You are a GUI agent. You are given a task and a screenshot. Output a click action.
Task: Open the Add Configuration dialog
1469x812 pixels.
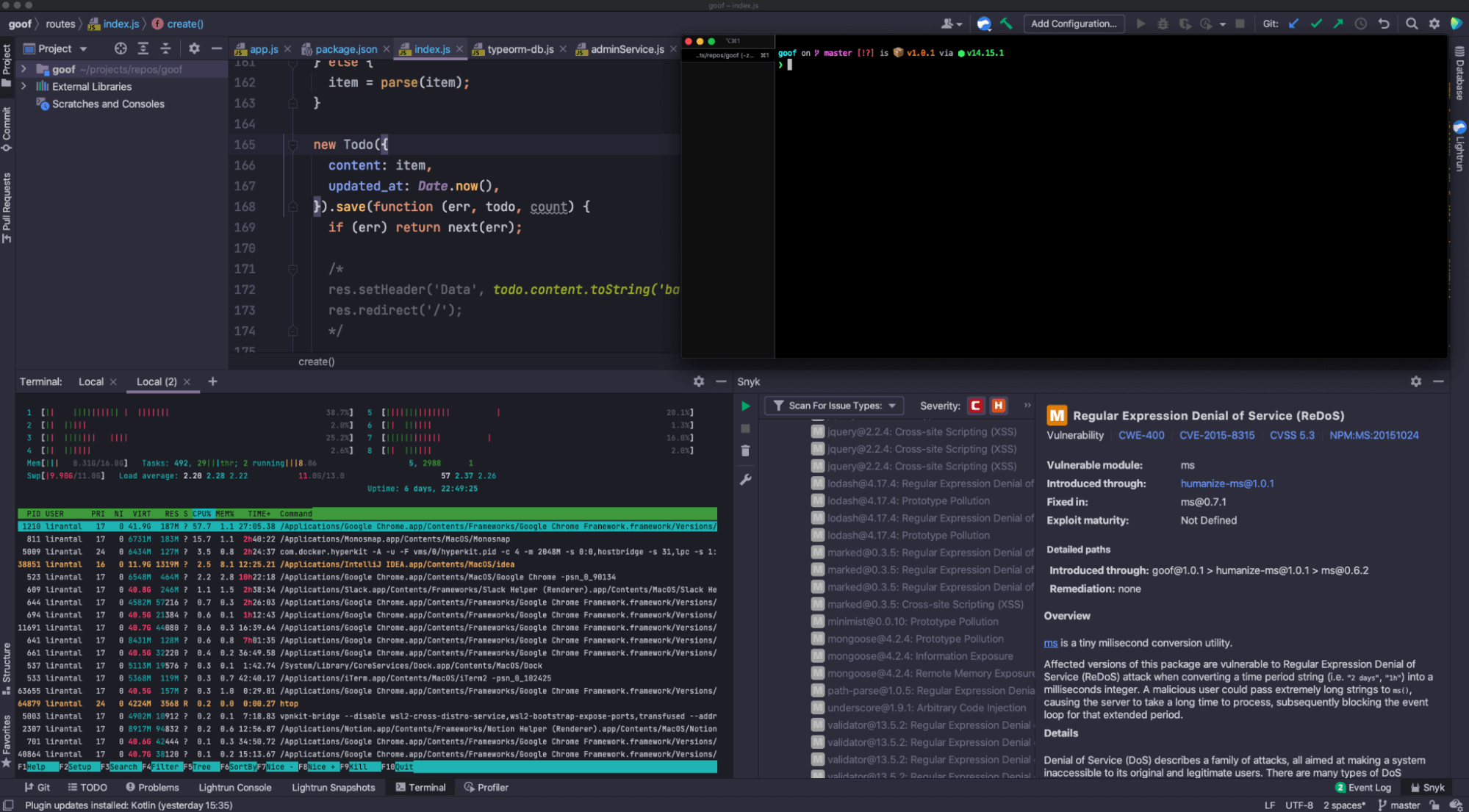tap(1073, 23)
